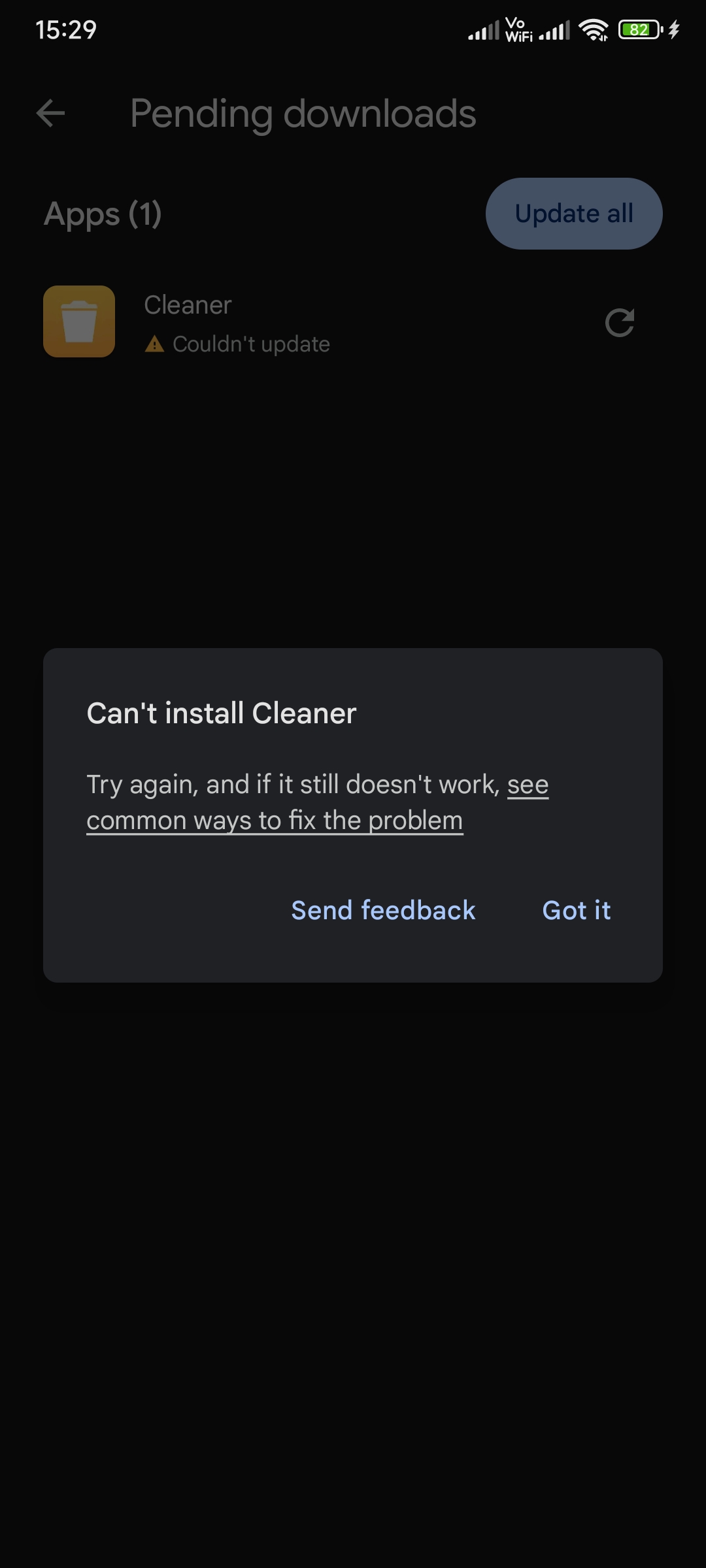Open the Cleaner app trash icon
Viewport: 706px width, 1568px height.
(79, 321)
